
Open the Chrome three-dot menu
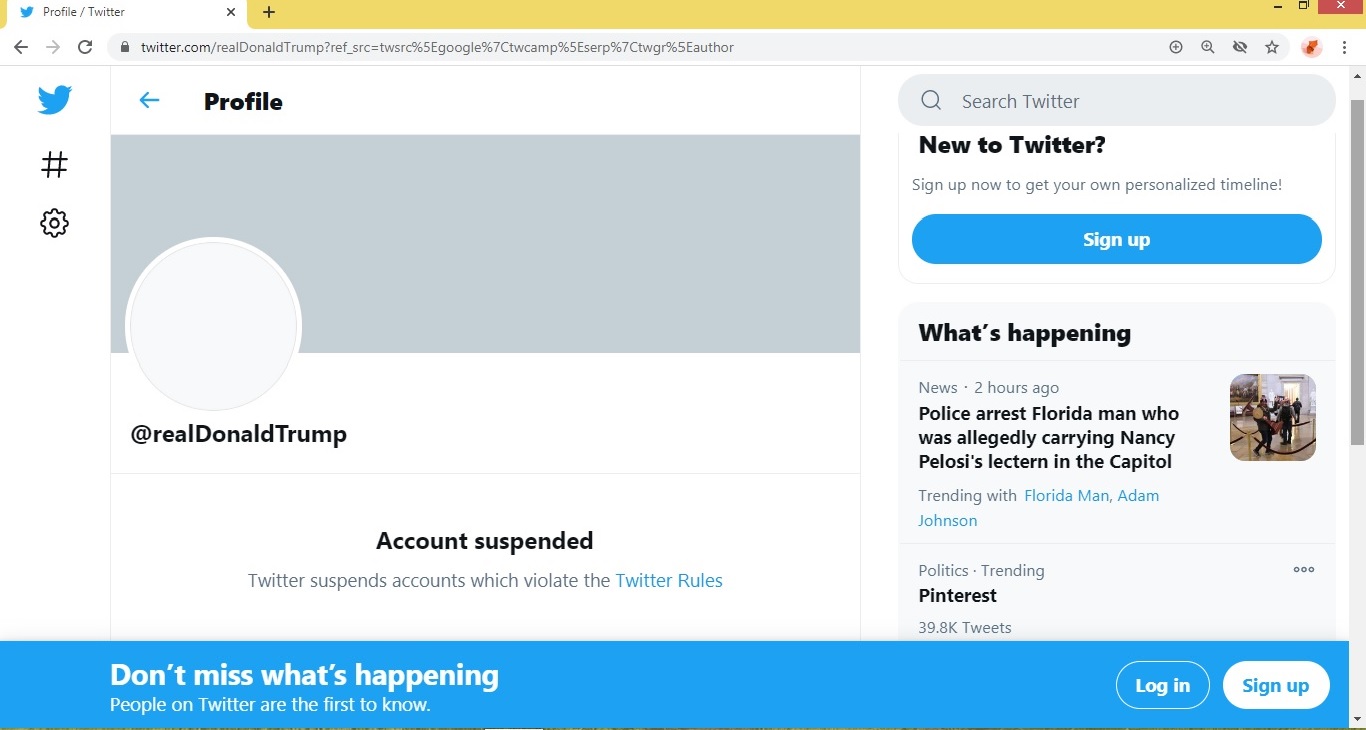1345,47
